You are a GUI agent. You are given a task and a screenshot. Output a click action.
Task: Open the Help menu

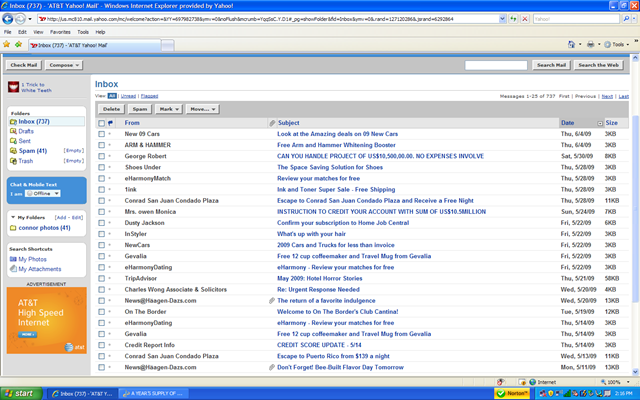click(x=100, y=32)
